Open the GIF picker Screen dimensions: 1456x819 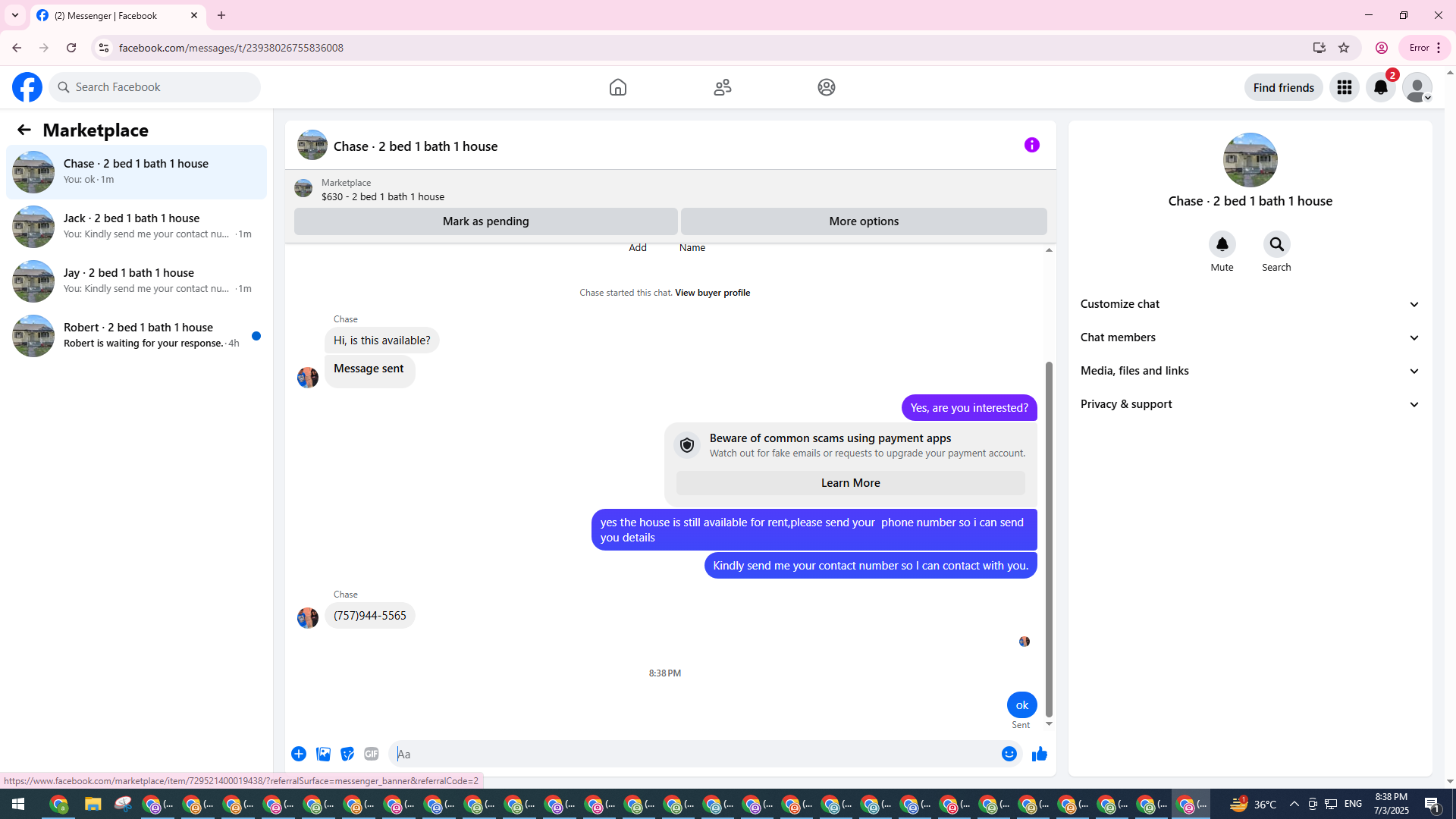371,754
